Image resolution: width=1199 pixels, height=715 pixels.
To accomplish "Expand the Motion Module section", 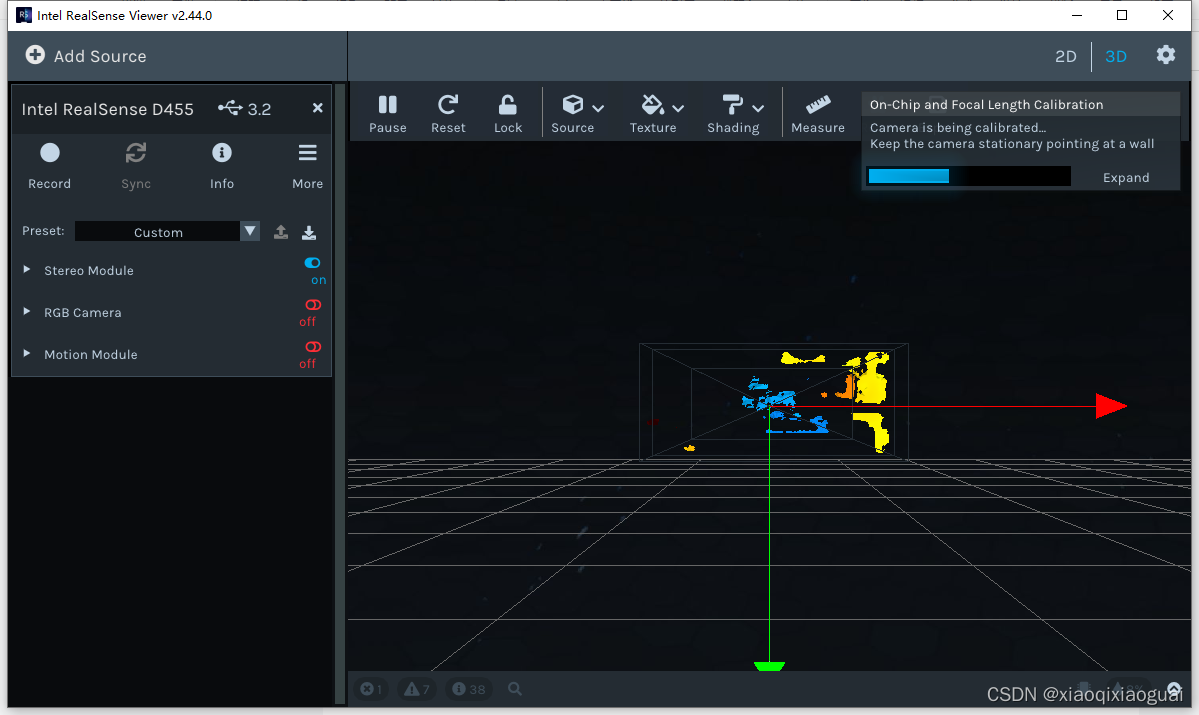I will tap(27, 354).
